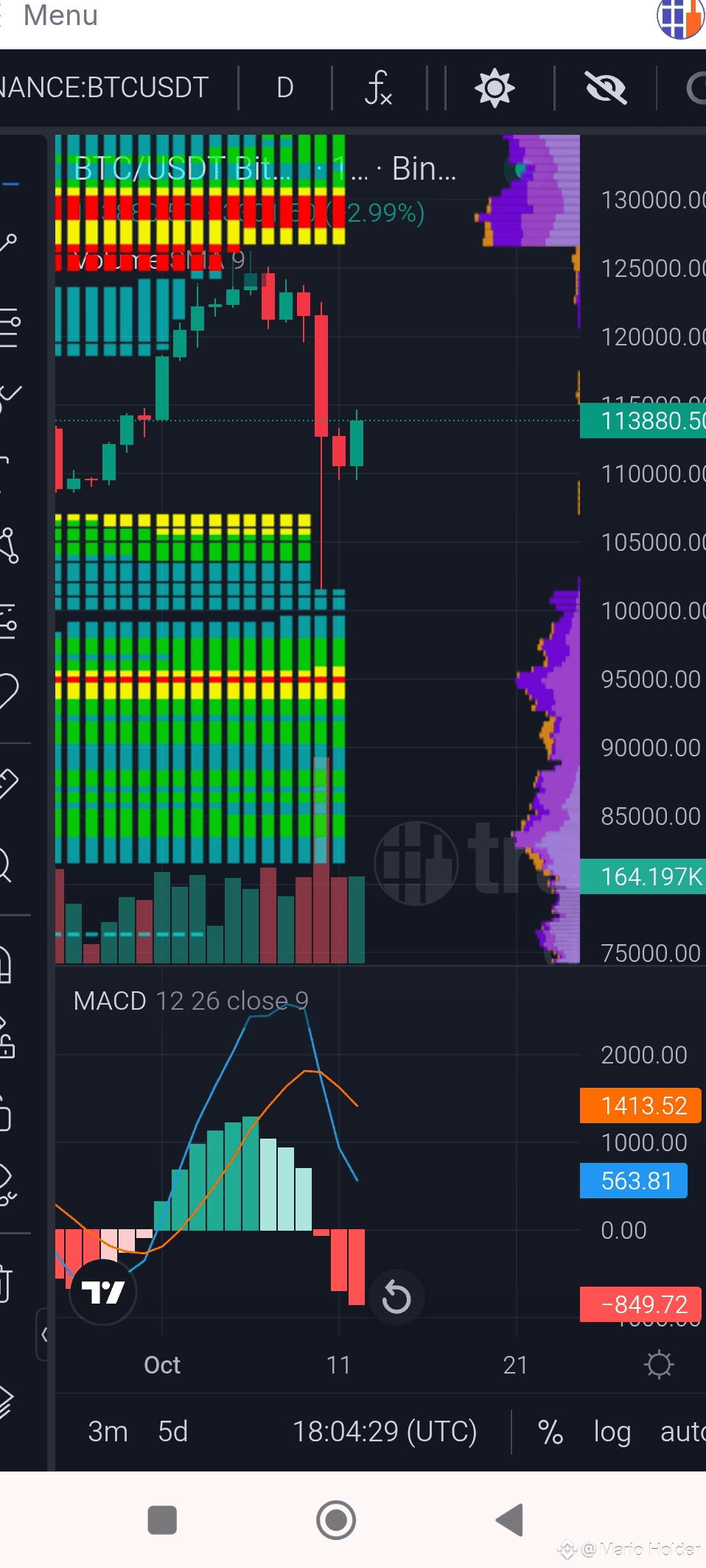Toggle hide all drawings eye icon
The image size is (706, 1568).
click(x=8, y=1184)
